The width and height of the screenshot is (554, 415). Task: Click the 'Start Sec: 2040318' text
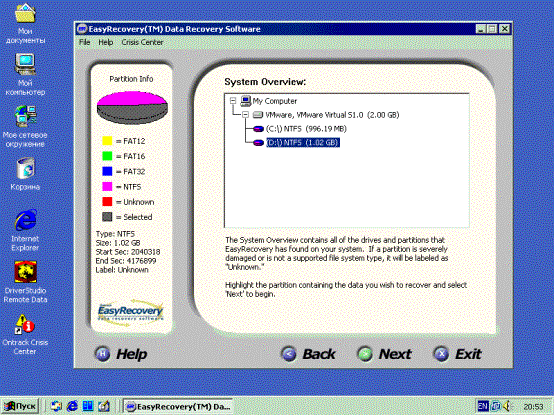tap(128, 252)
